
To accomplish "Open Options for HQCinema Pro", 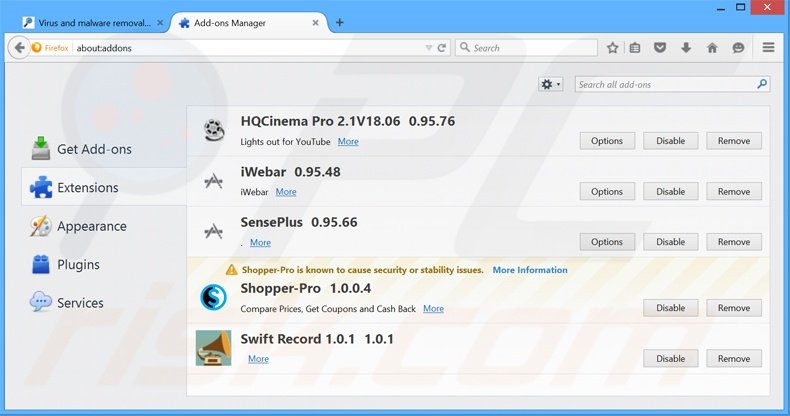I will click(607, 141).
